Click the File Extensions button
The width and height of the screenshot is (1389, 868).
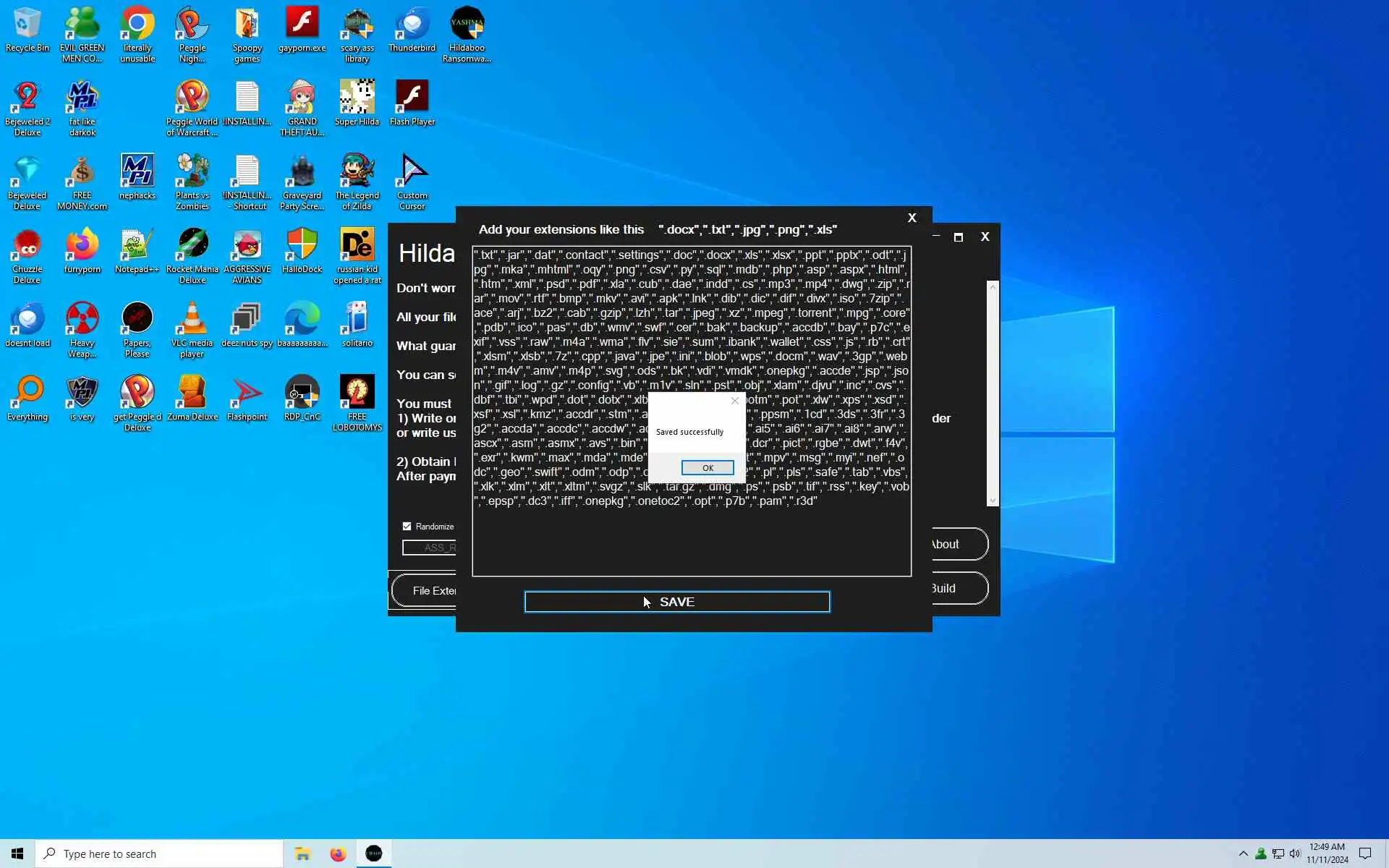pyautogui.click(x=427, y=591)
